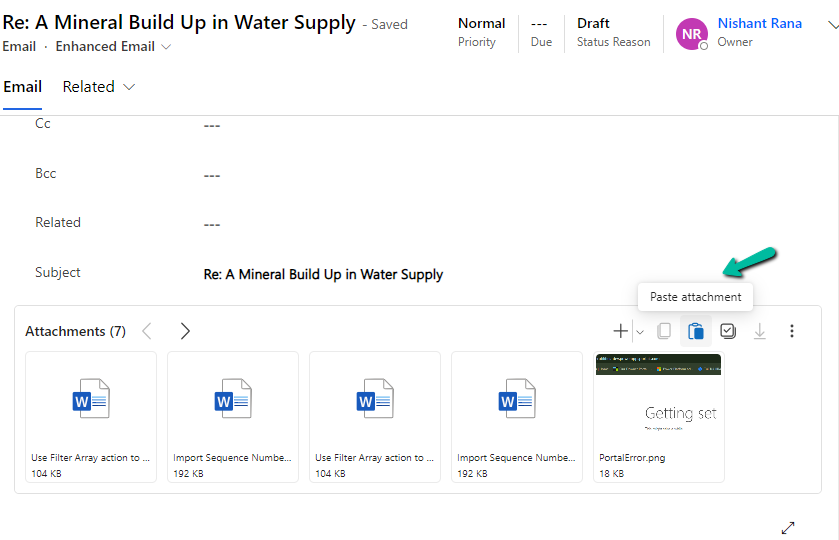The height and width of the screenshot is (540, 839).
Task: Click the expand editor diagonal arrows icon
Action: tap(788, 528)
